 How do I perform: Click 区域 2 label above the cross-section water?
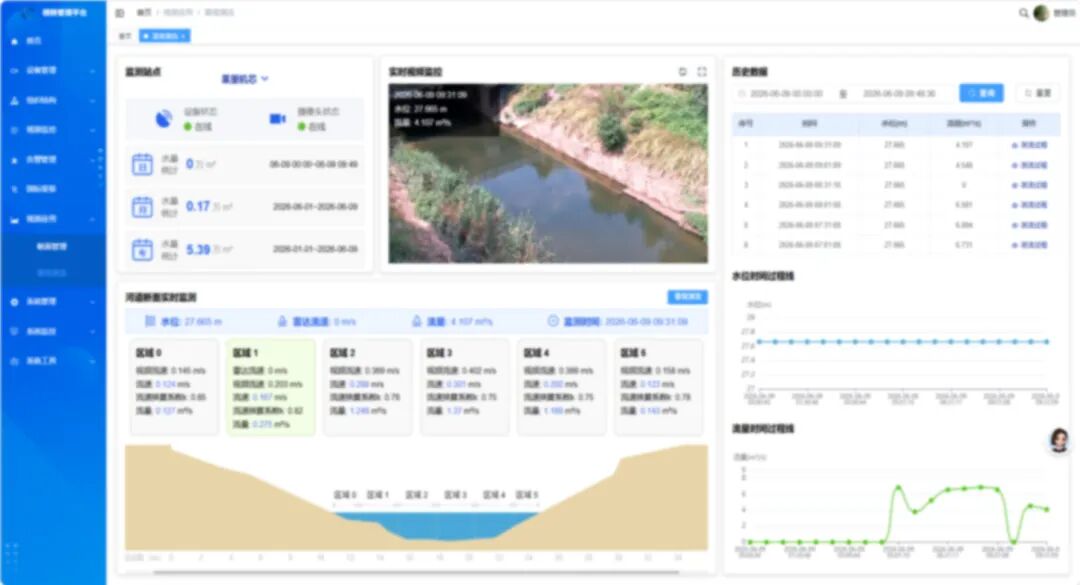click(417, 495)
